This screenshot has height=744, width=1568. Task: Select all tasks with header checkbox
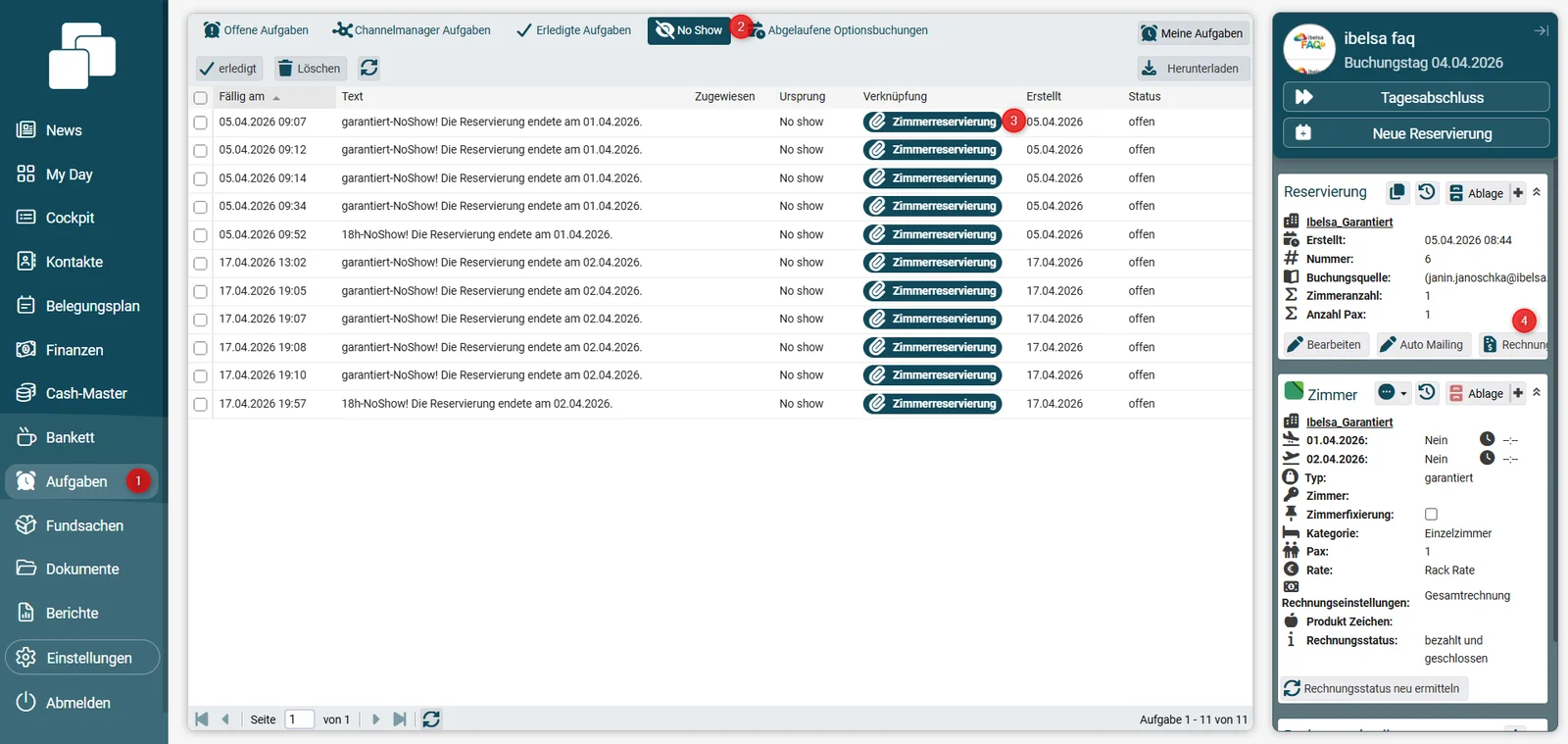[x=200, y=98]
